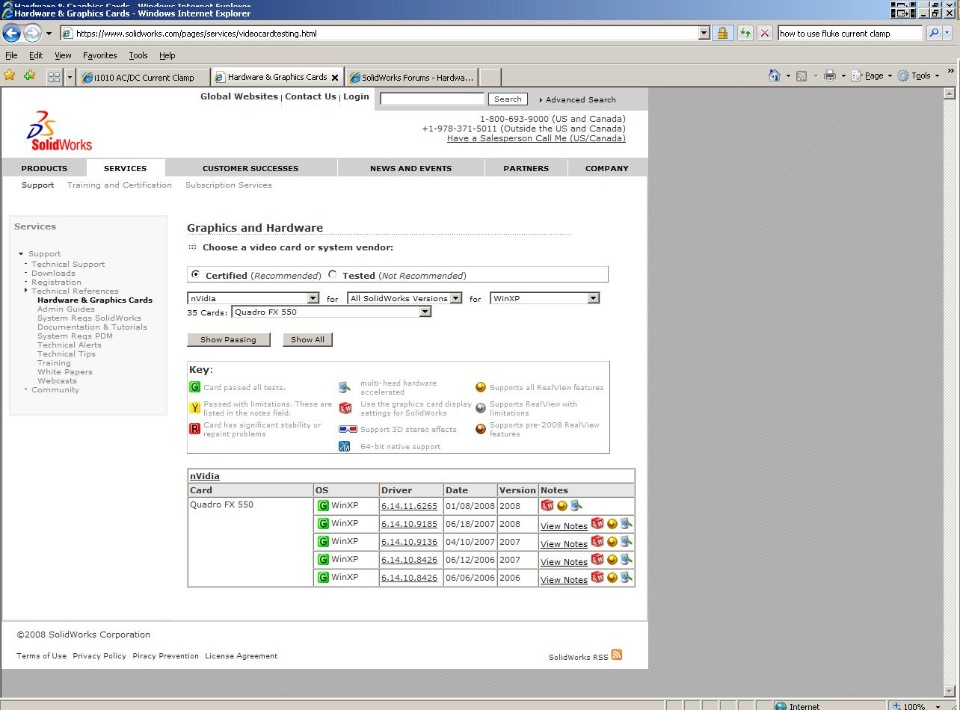Viewport: 960px width, 710px height.
Task: Click green G icon in driver 6.14.11.6265 row
Action: [323, 506]
